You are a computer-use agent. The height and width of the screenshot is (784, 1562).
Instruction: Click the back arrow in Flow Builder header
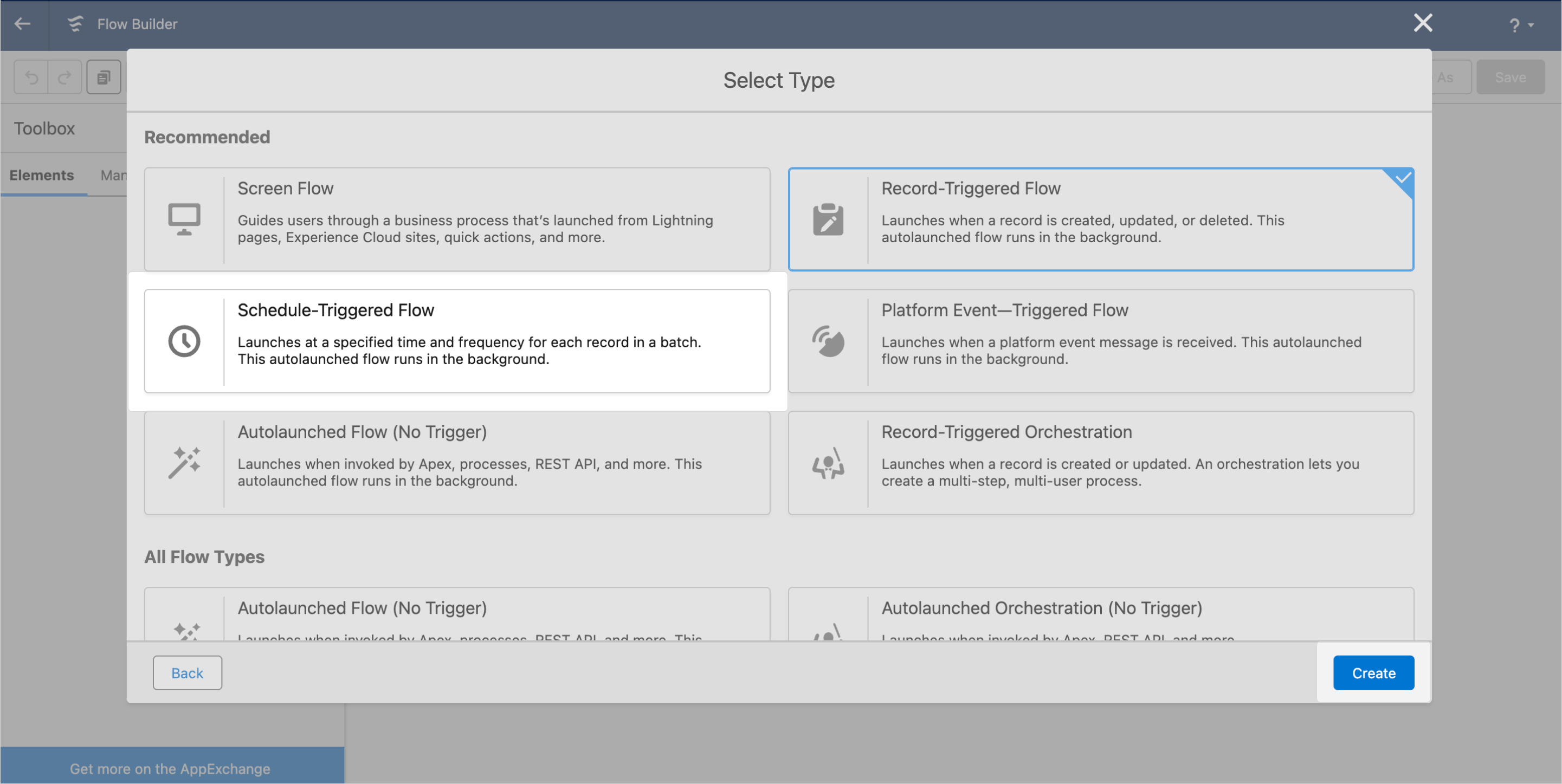point(22,24)
